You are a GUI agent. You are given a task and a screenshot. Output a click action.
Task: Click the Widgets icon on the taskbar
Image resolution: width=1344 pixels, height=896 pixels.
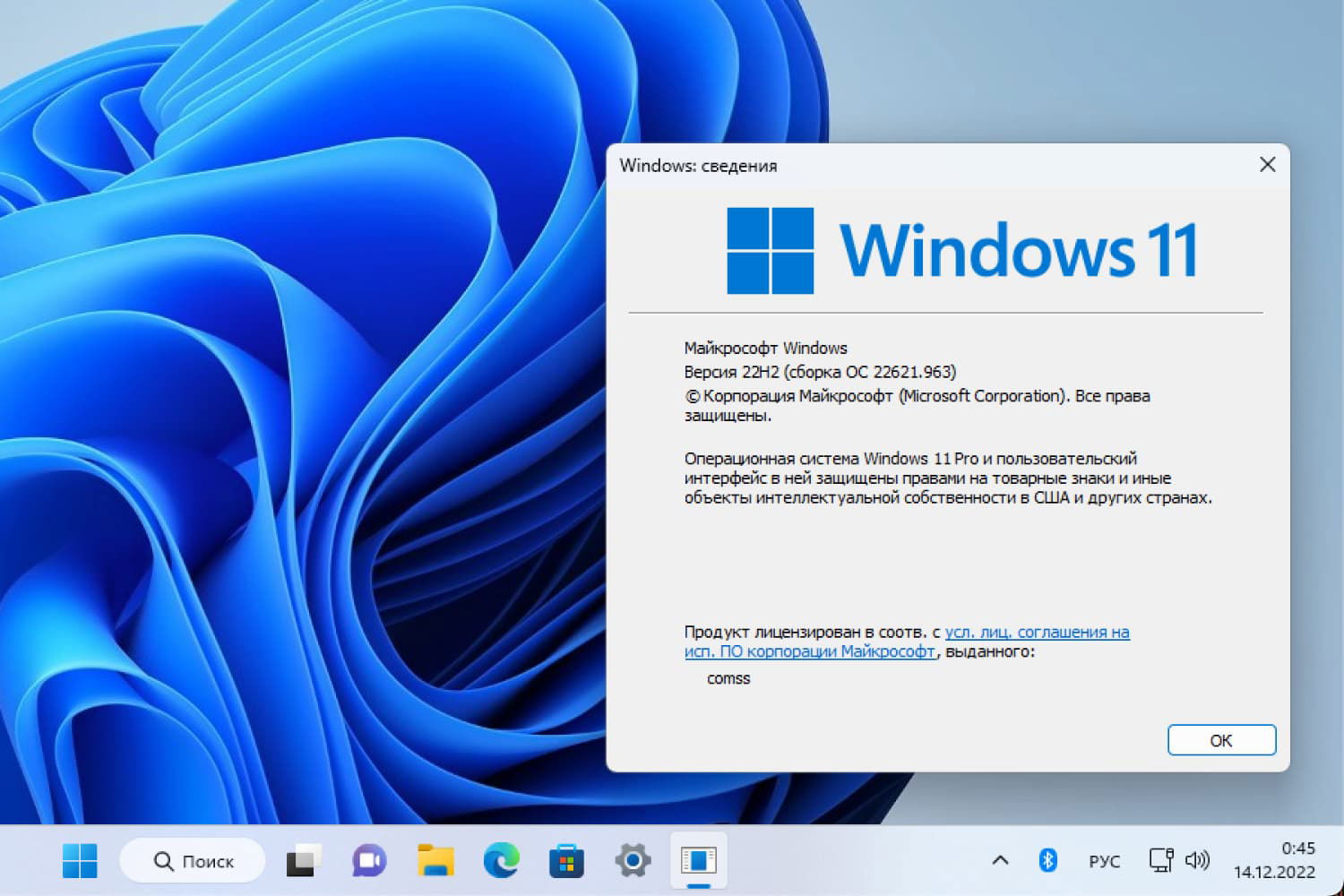303,860
